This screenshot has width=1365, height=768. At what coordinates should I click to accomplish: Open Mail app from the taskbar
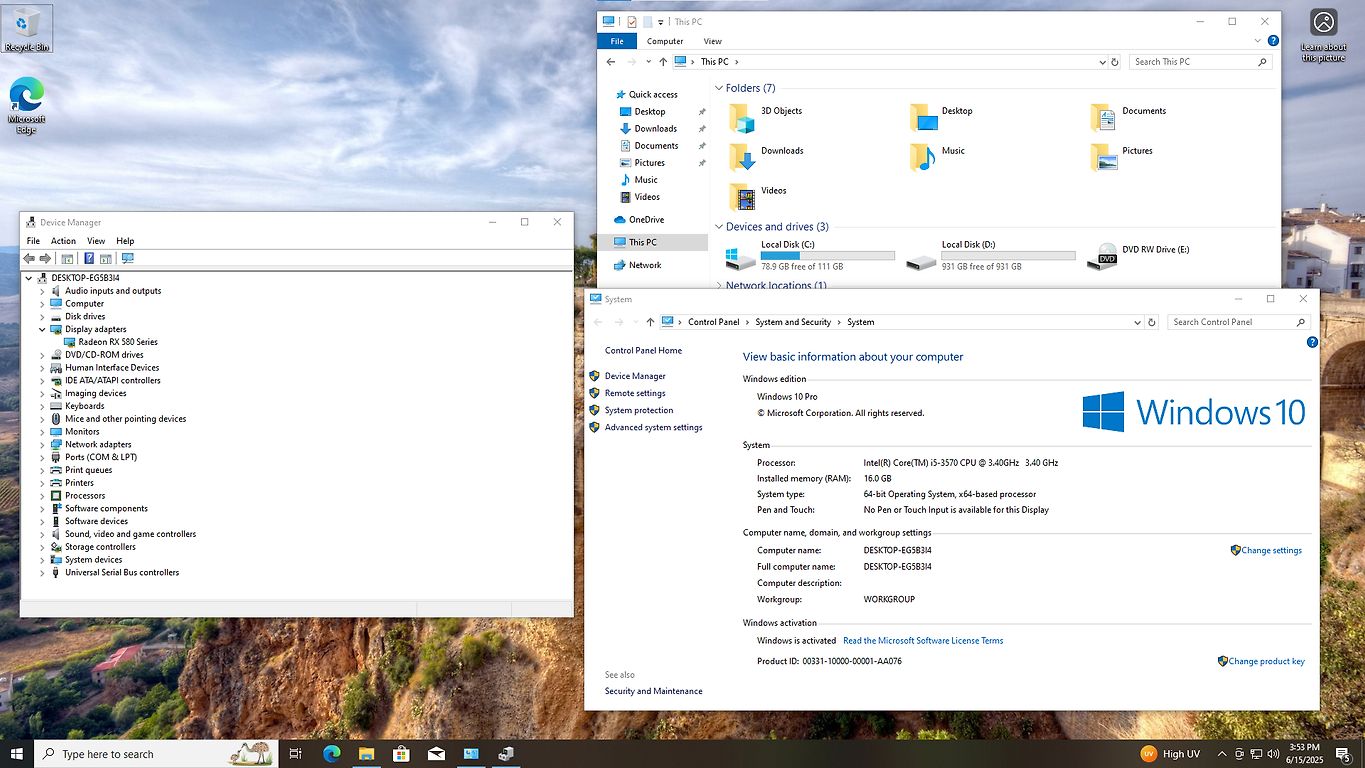click(436, 754)
